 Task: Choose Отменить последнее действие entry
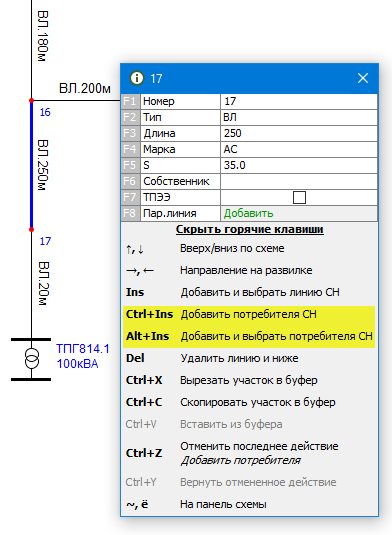[249, 453]
